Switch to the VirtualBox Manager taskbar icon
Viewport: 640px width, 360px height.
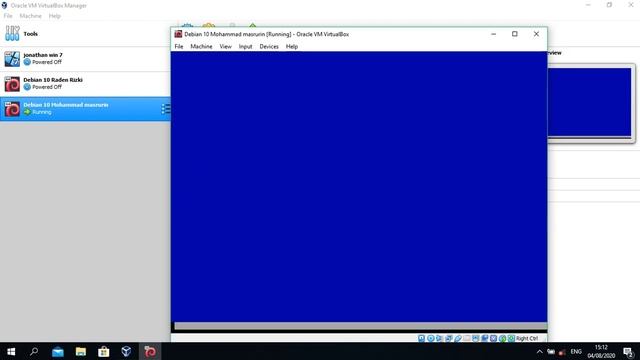point(126,351)
